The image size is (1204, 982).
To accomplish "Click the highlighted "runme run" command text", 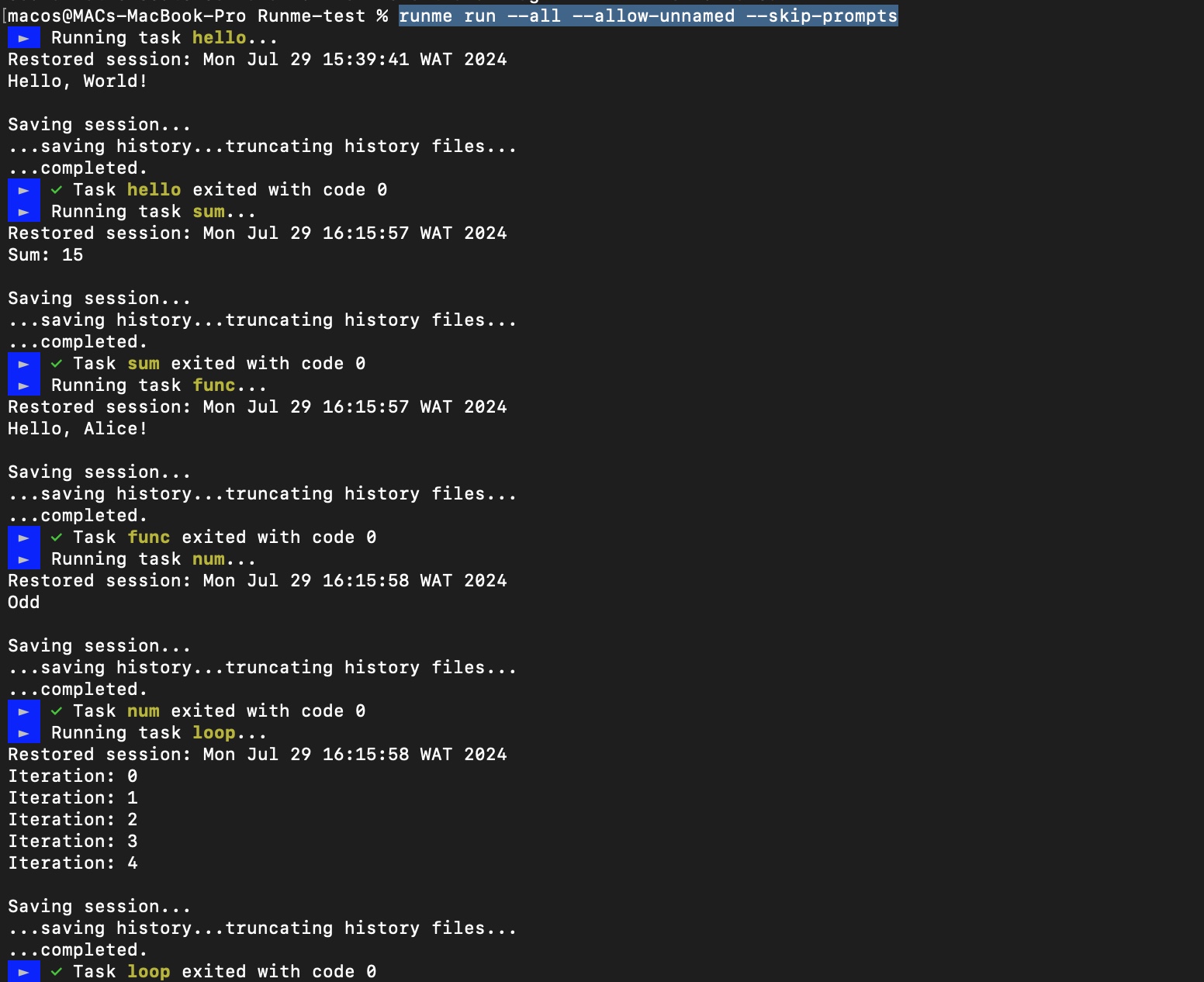I will [x=447, y=16].
